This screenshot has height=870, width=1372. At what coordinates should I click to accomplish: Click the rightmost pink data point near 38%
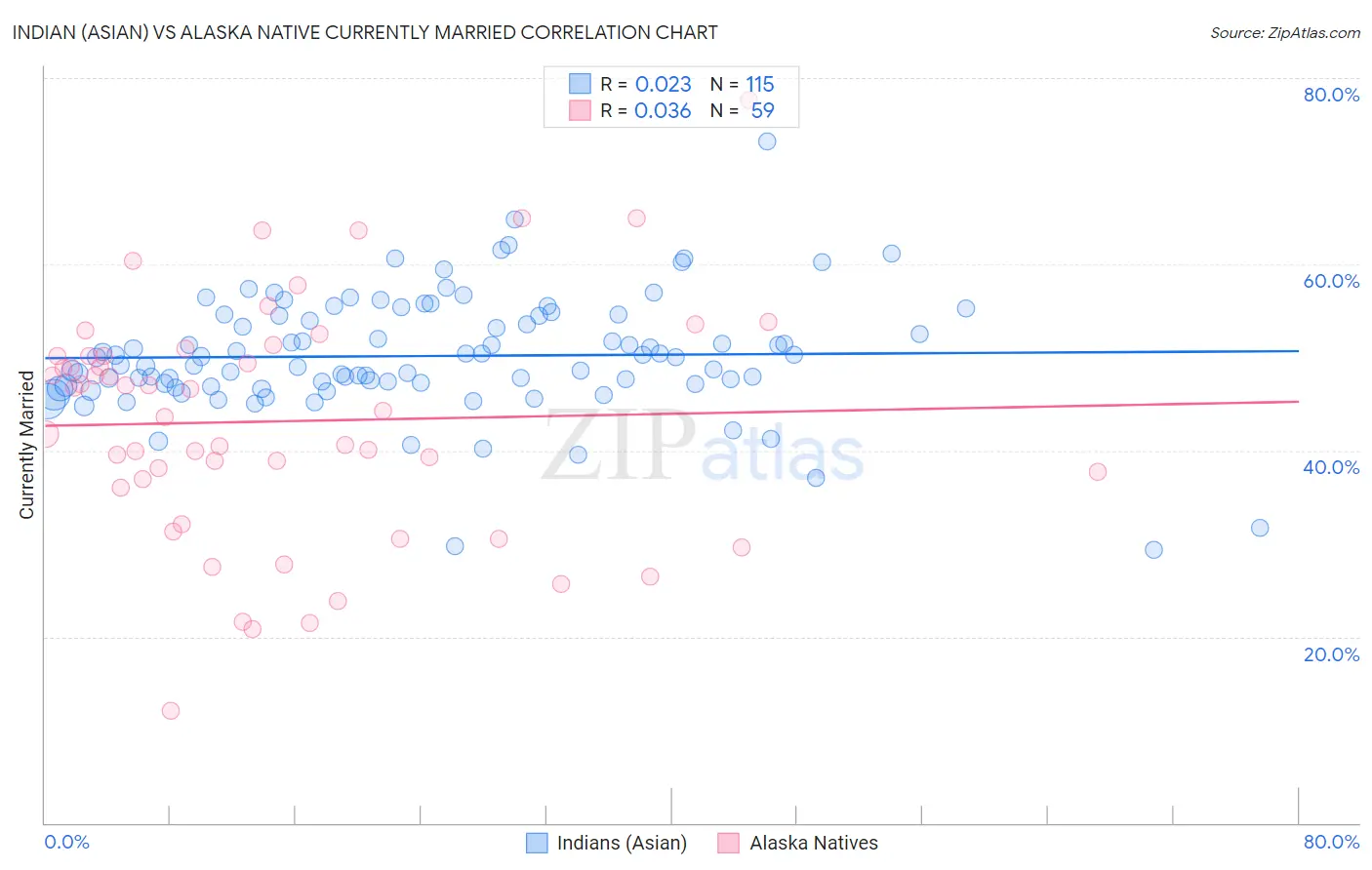point(1098,472)
